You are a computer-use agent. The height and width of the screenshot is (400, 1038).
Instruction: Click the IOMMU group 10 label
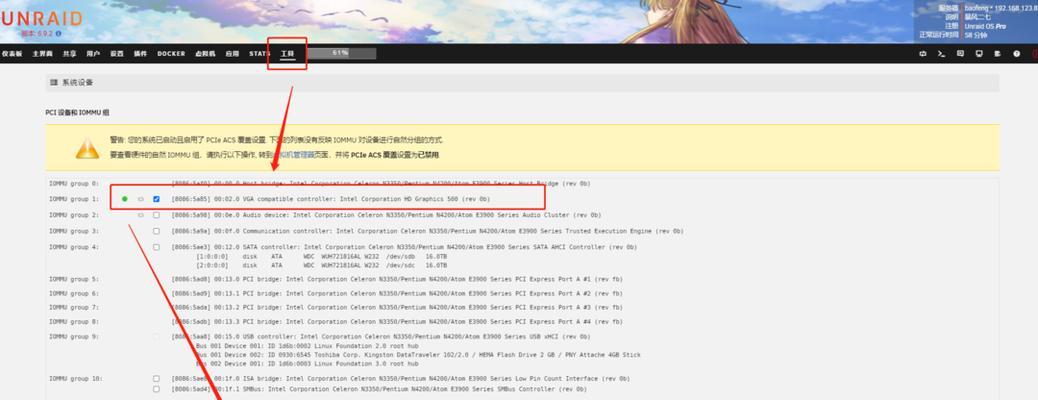pyautogui.click(x=76, y=379)
